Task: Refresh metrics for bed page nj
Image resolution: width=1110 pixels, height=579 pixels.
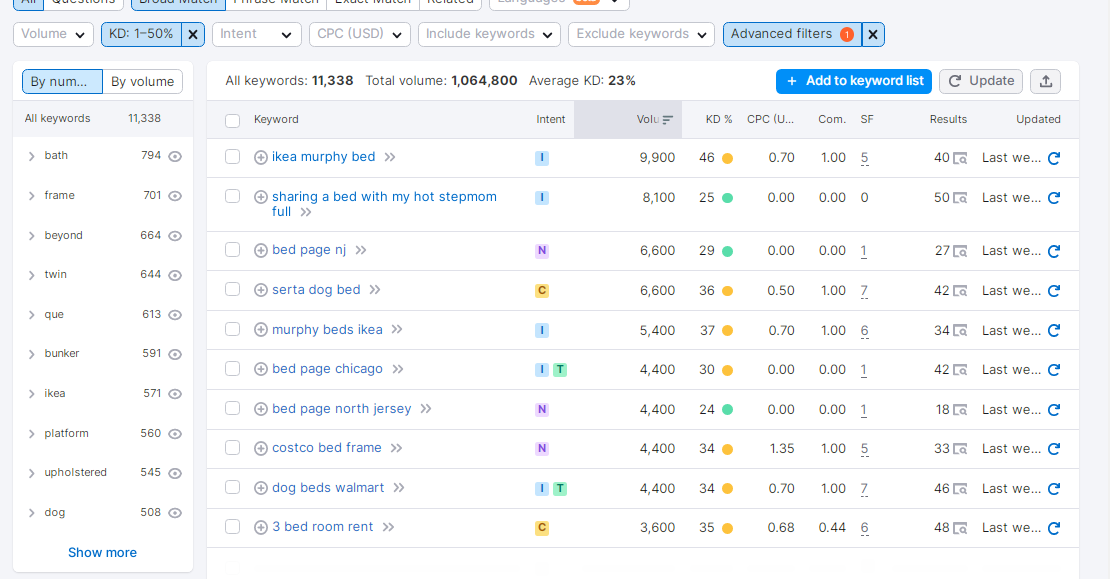Action: [1053, 251]
